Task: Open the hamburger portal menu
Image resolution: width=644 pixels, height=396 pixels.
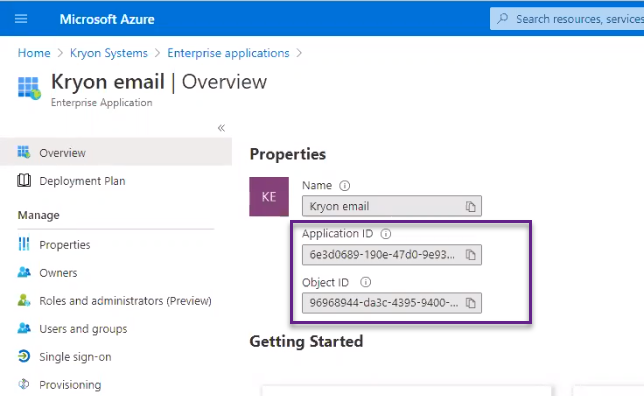Action: [21, 19]
